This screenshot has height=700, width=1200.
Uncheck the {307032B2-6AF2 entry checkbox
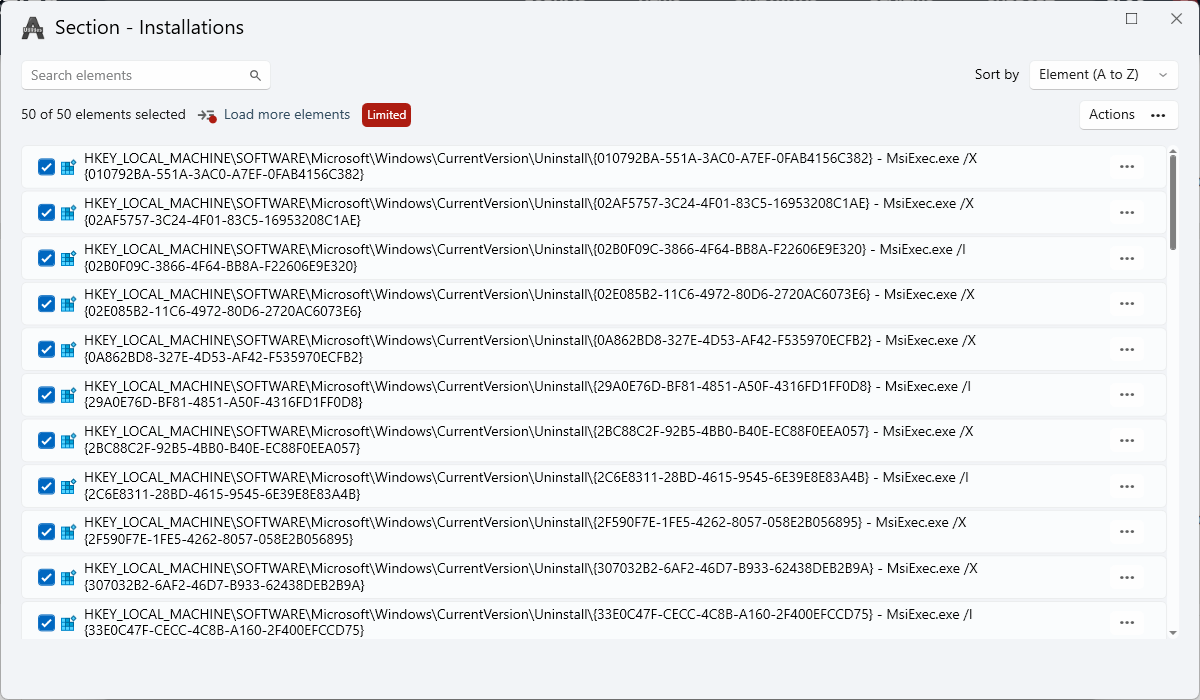click(x=46, y=577)
